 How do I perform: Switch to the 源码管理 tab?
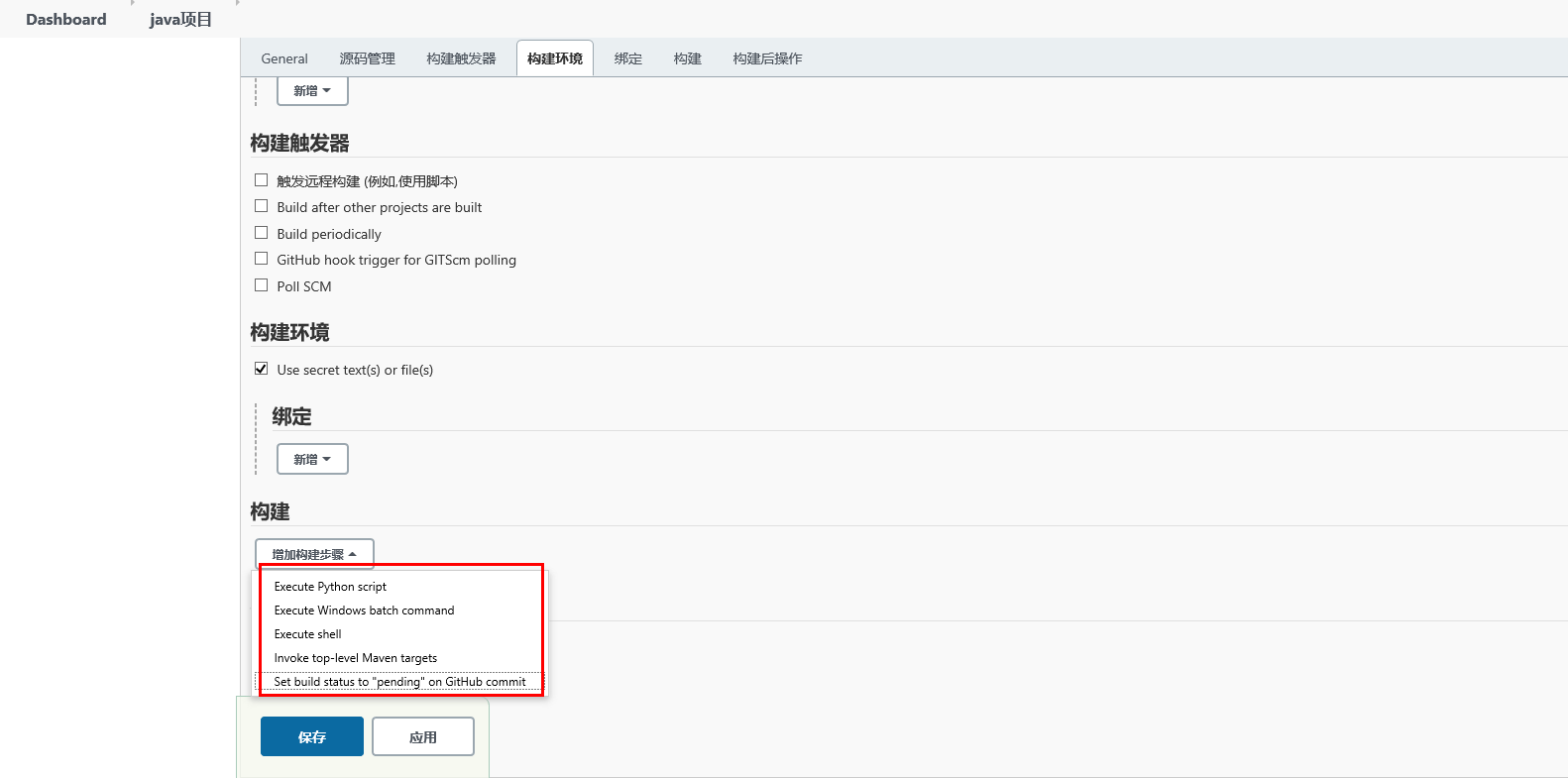pyautogui.click(x=367, y=58)
